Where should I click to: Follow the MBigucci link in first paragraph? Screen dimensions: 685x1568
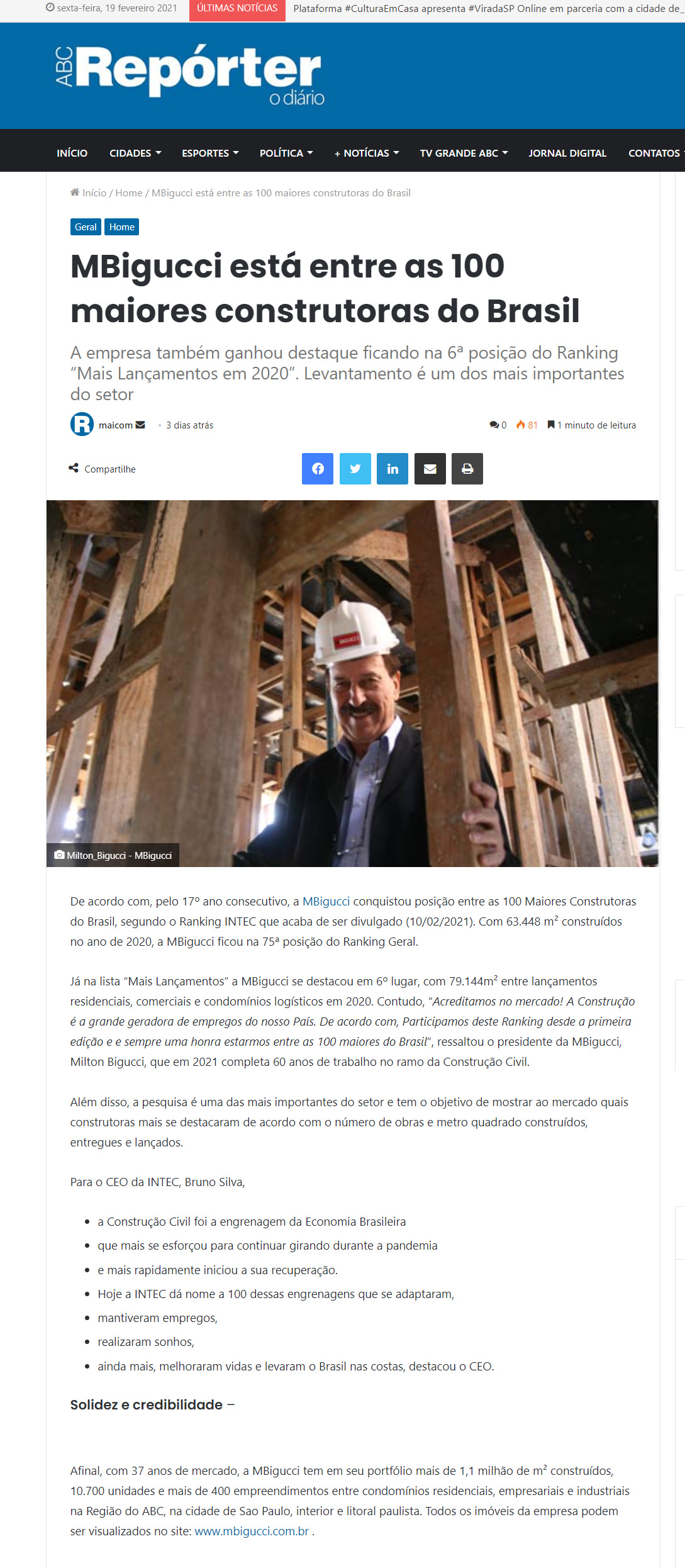point(326,901)
